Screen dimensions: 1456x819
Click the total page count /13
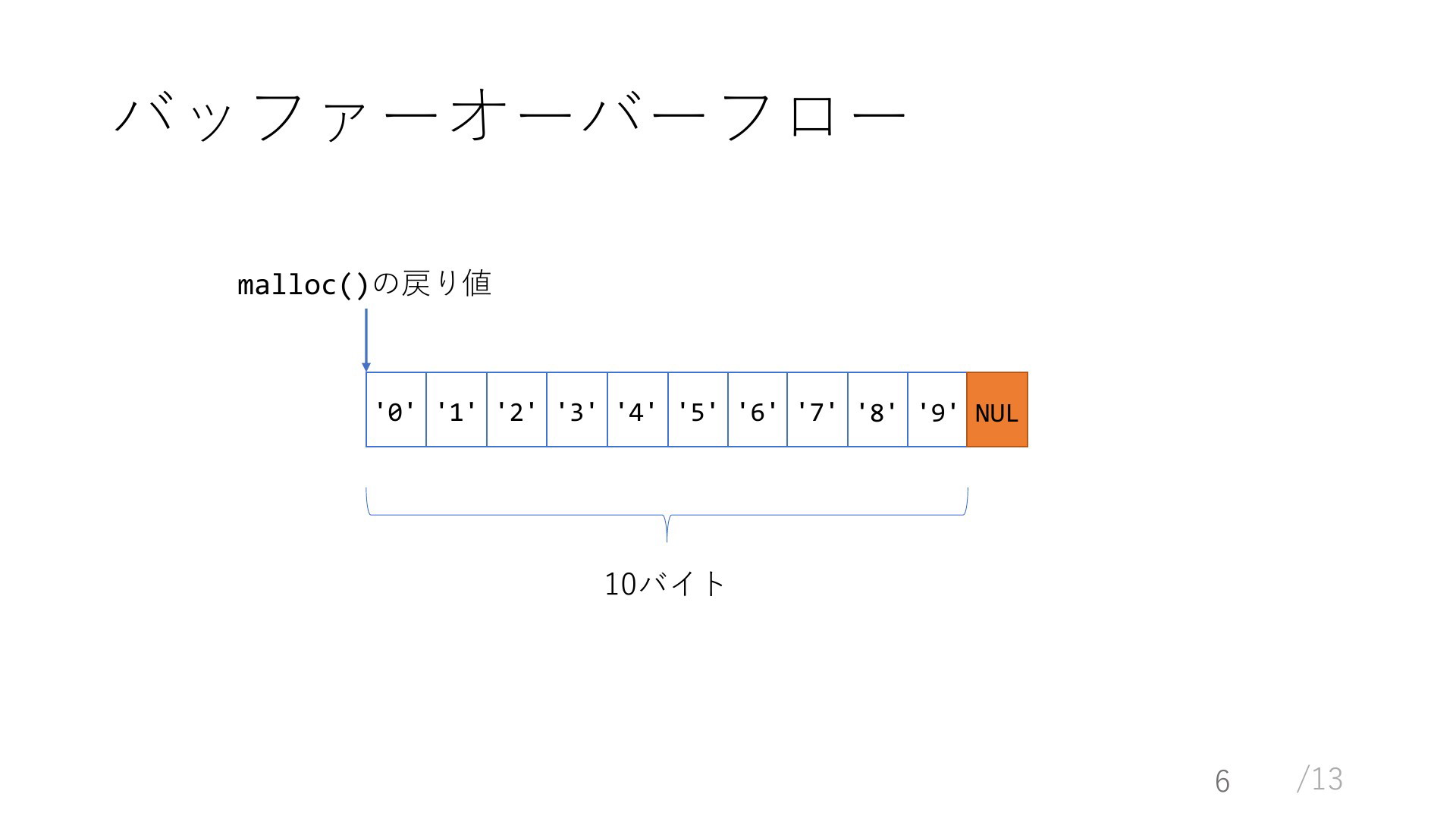click(x=1319, y=779)
